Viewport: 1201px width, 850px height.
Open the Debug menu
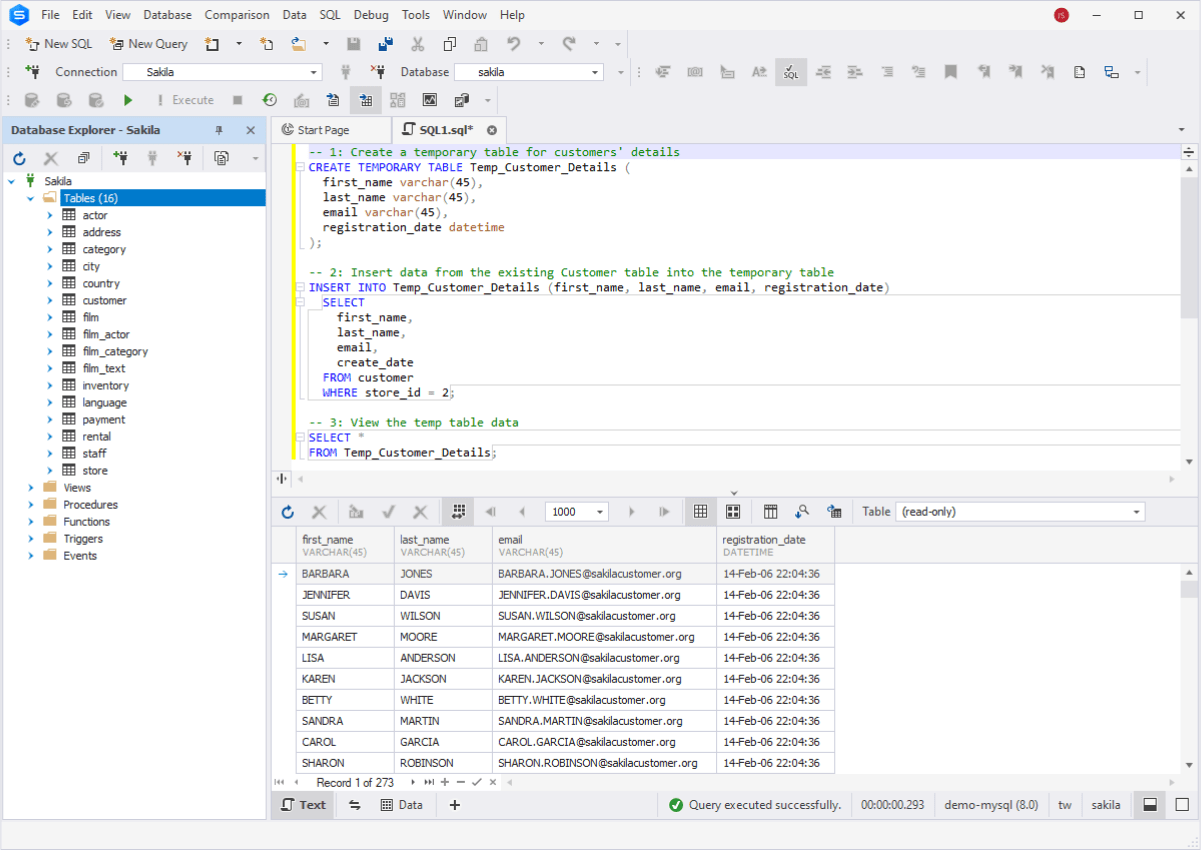[x=371, y=15]
